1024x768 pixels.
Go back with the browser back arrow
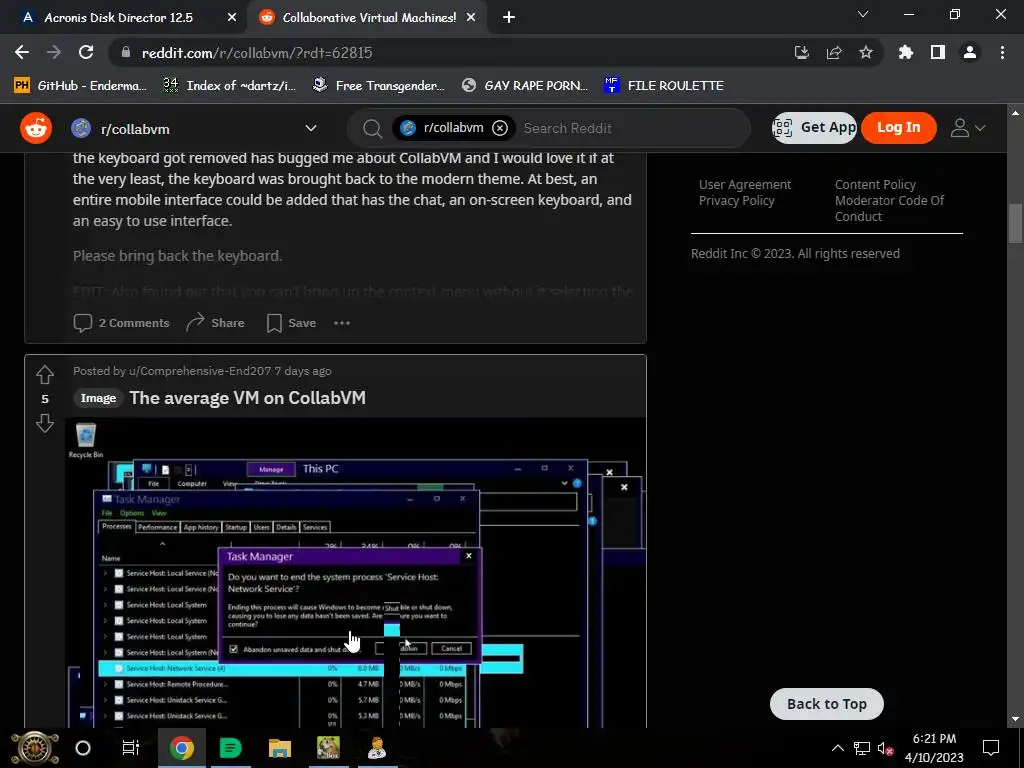pyautogui.click(x=22, y=52)
